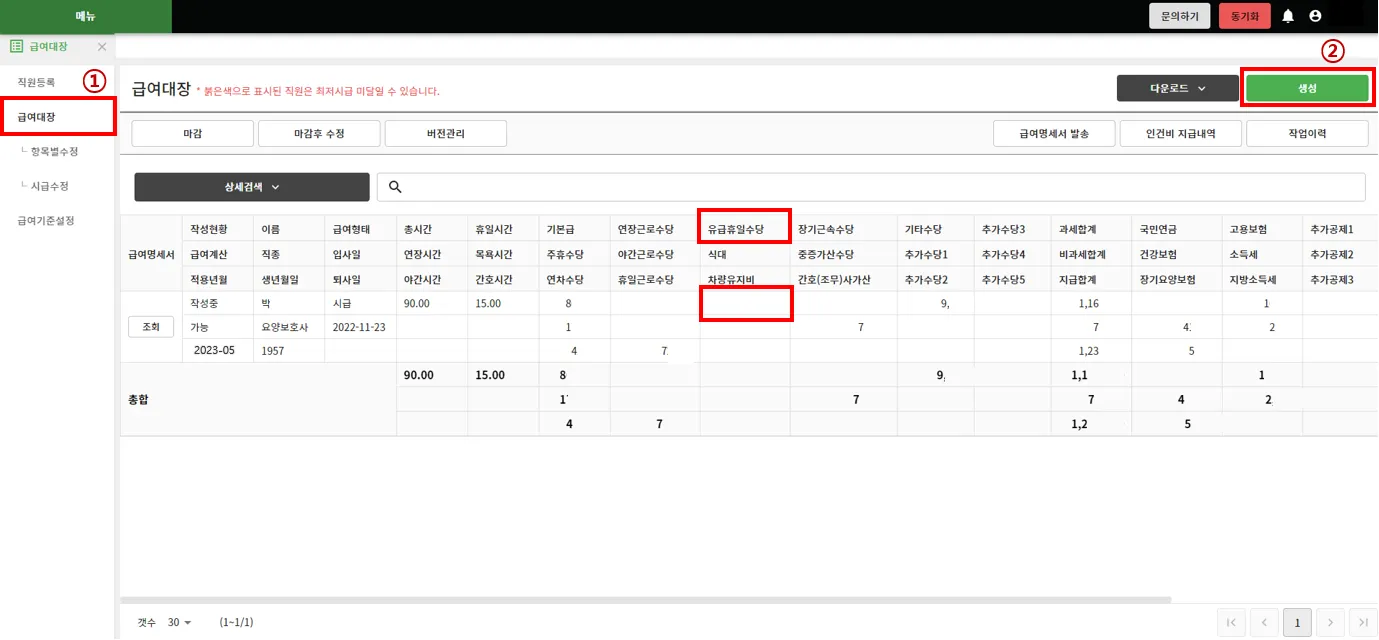Click the search magnifier icon
This screenshot has width=1379, height=640.
[x=395, y=187]
